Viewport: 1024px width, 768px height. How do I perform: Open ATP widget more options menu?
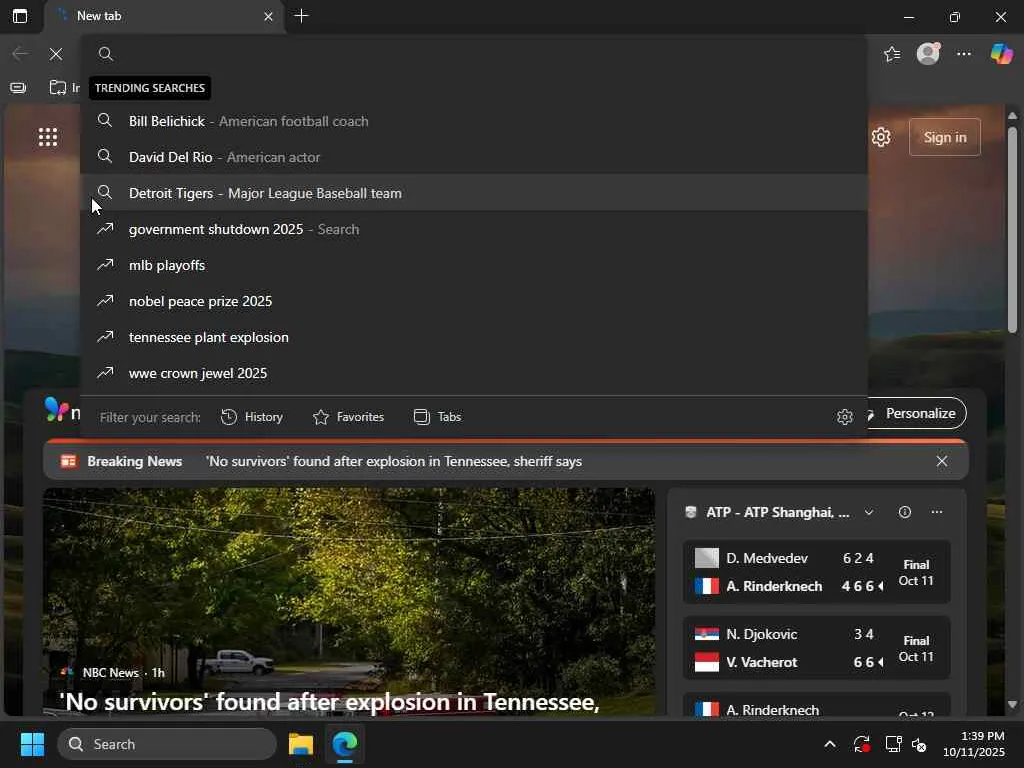tap(936, 512)
